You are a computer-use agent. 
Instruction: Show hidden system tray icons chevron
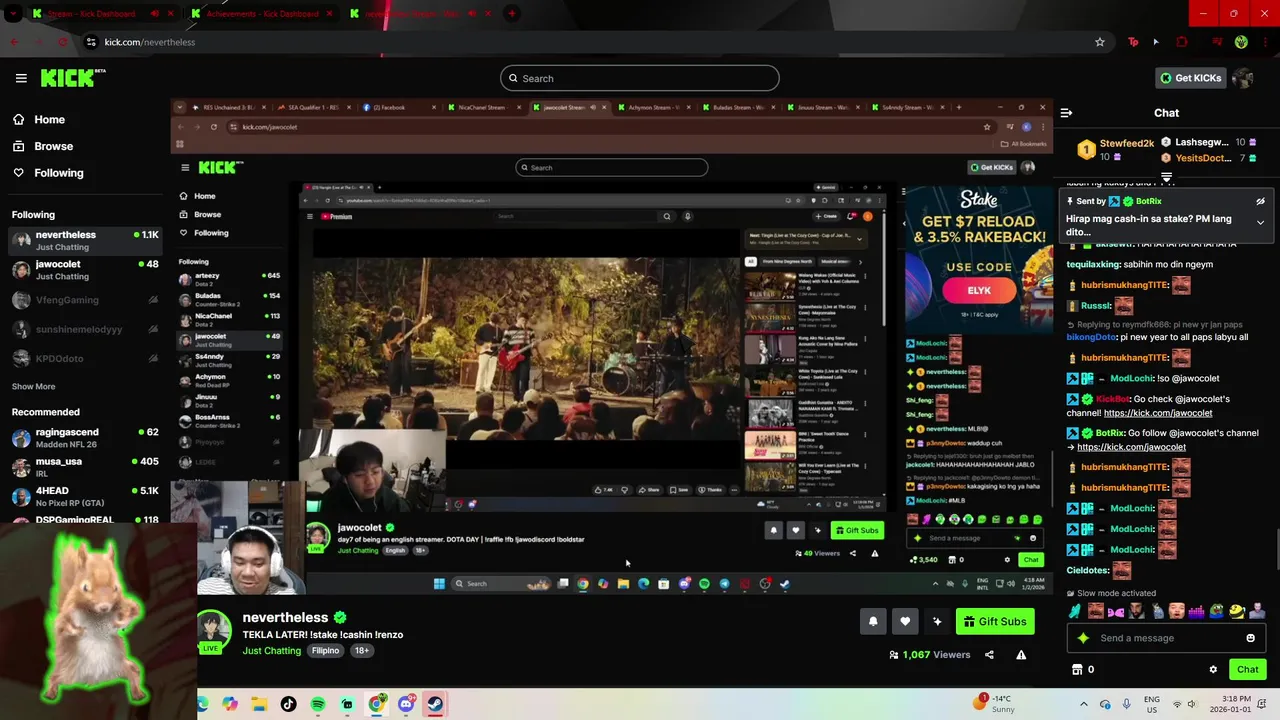[x=1084, y=704]
